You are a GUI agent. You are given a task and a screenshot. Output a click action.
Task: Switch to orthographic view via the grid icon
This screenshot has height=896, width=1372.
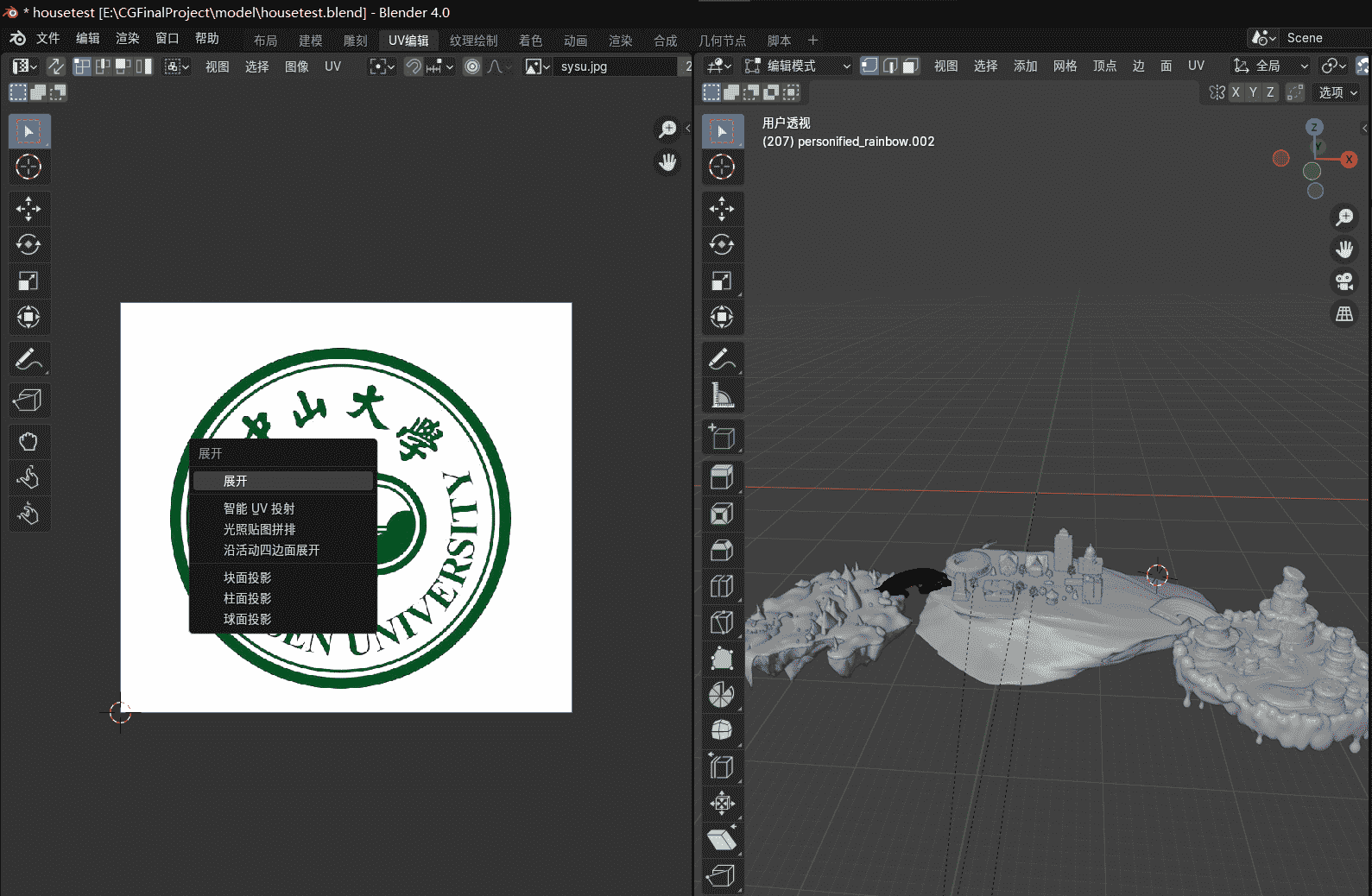pyautogui.click(x=1344, y=314)
